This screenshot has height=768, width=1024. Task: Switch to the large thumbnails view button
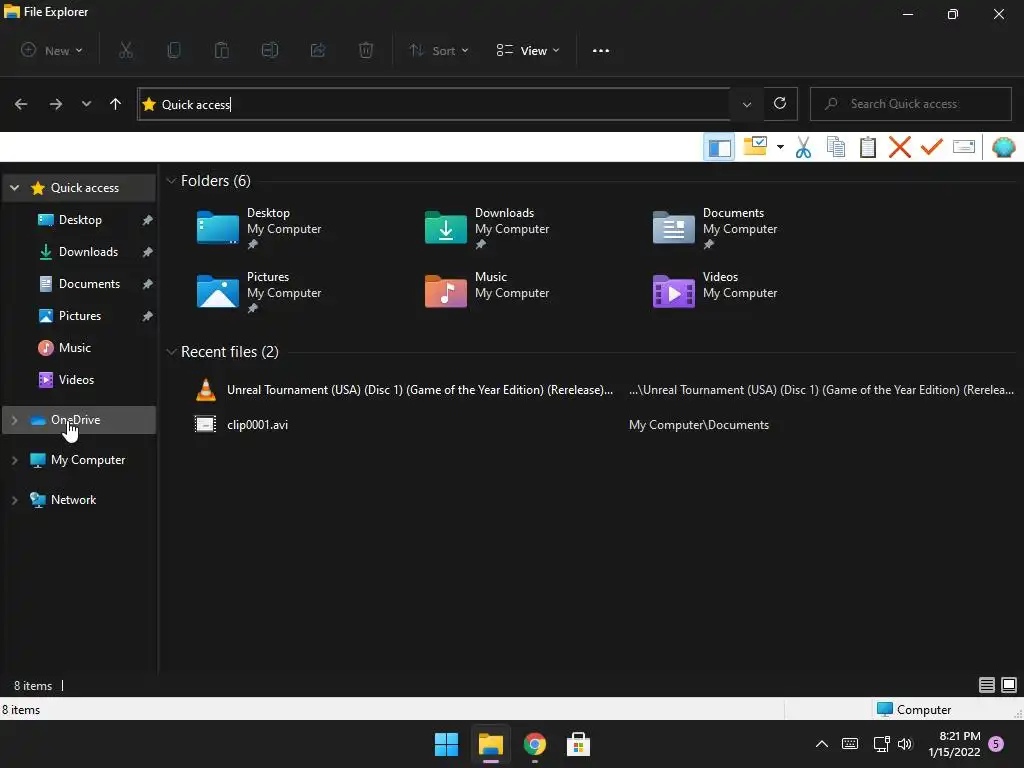click(1009, 685)
